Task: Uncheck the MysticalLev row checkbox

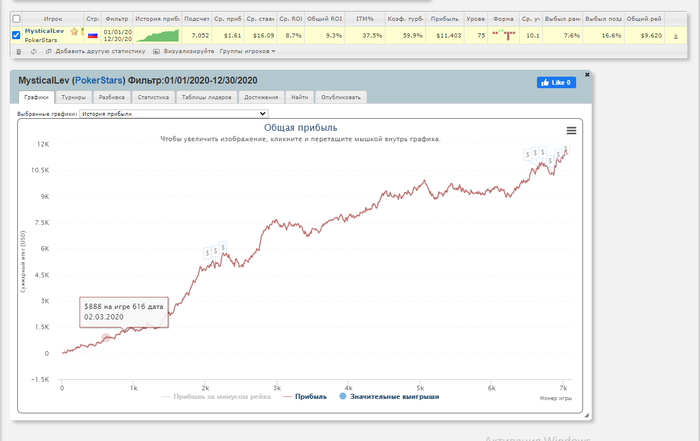Action: pos(16,35)
